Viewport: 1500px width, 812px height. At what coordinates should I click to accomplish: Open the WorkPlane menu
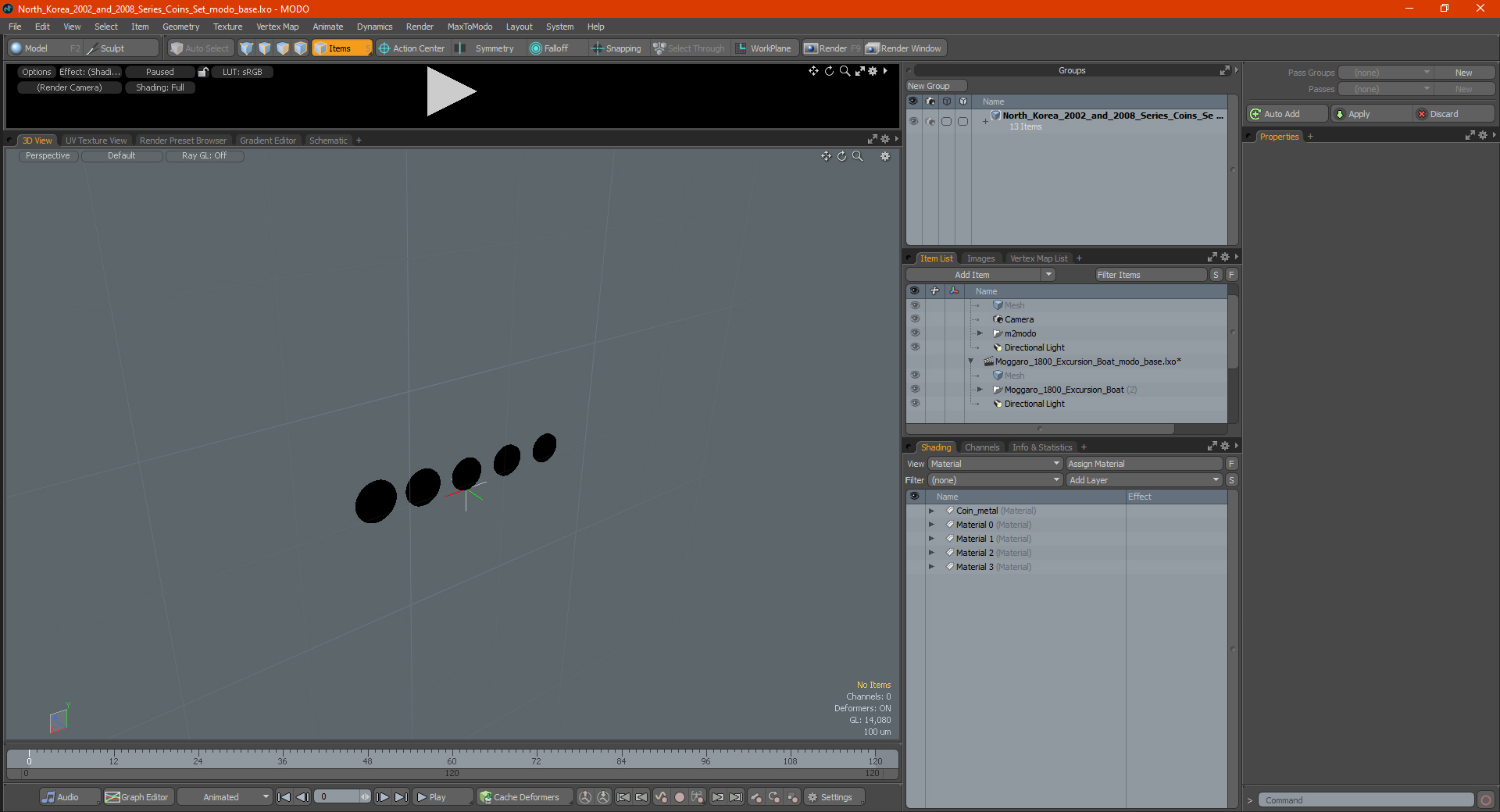764,48
